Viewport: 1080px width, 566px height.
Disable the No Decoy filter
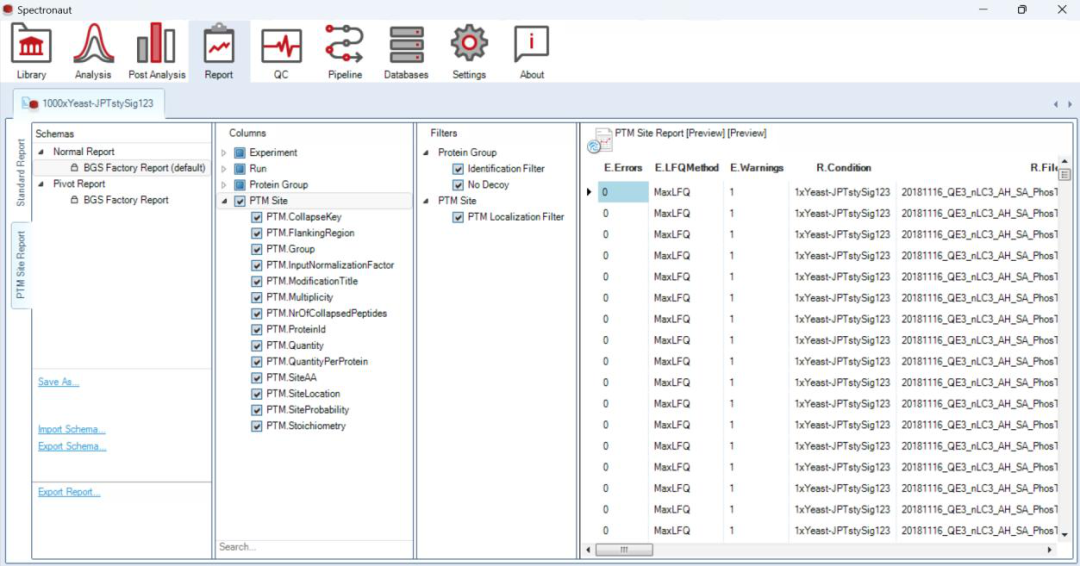(x=458, y=185)
